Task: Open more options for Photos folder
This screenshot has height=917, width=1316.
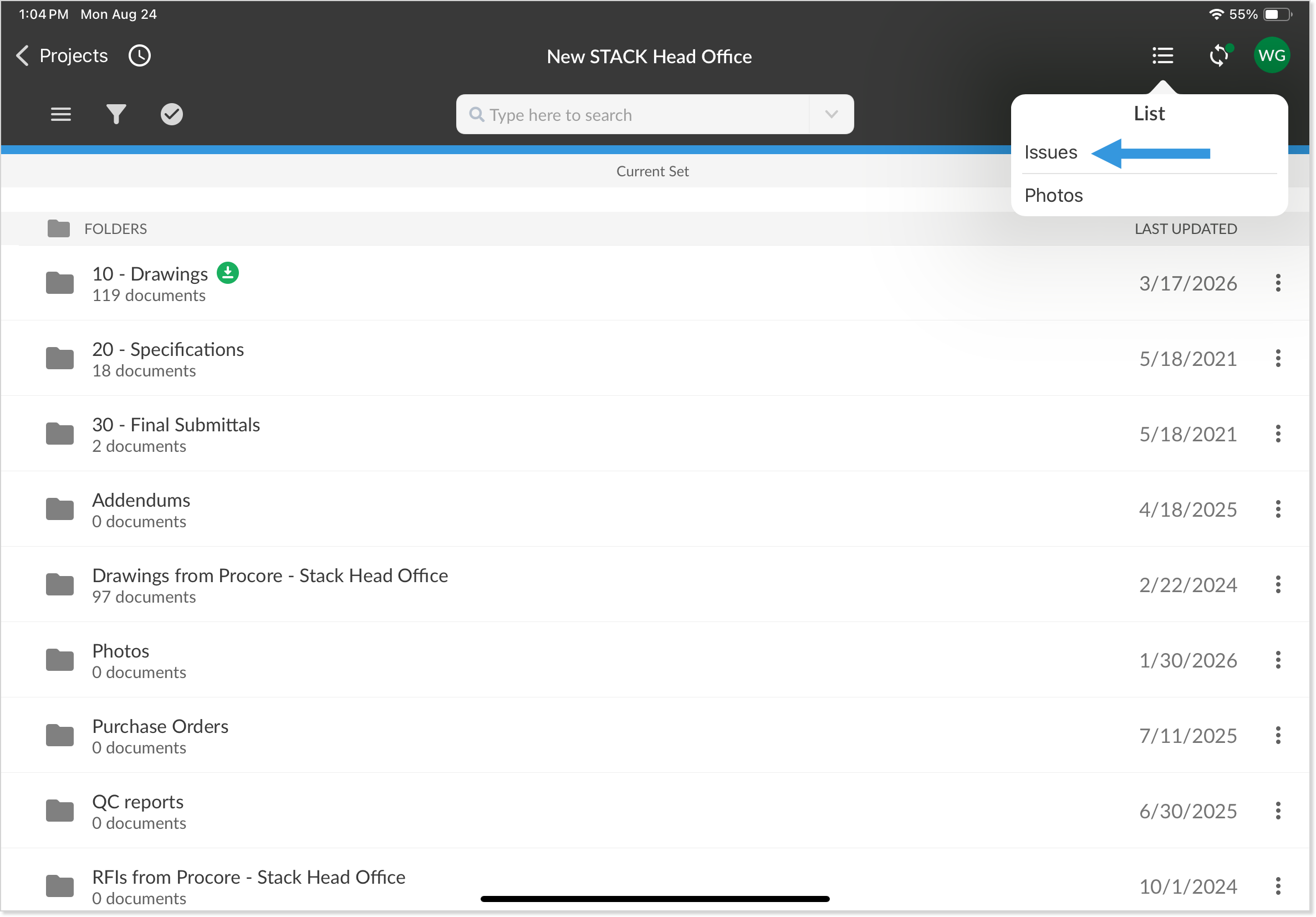Action: pos(1278,660)
